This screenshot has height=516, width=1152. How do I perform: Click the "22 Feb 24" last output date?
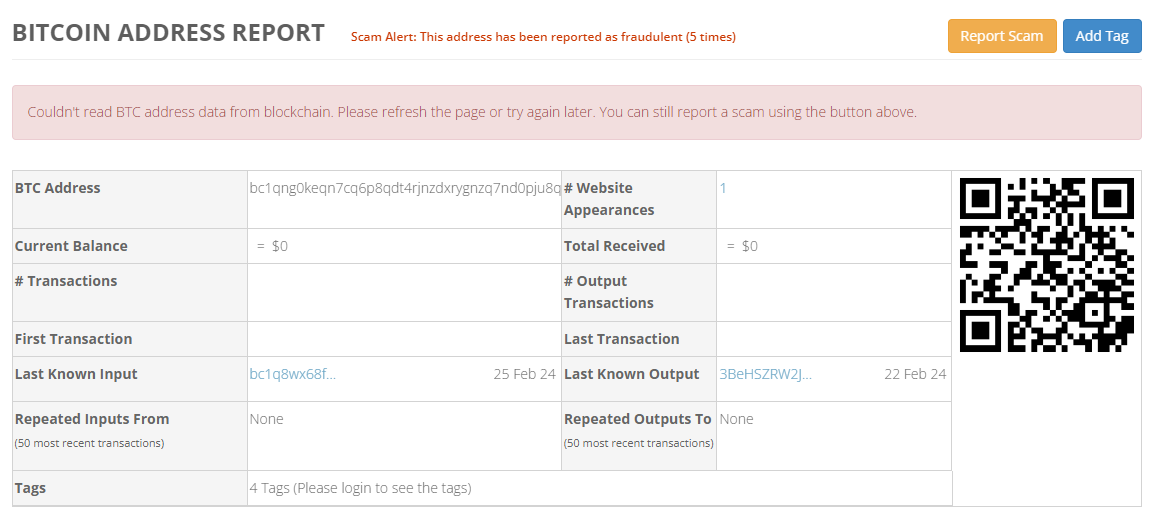[915, 374]
